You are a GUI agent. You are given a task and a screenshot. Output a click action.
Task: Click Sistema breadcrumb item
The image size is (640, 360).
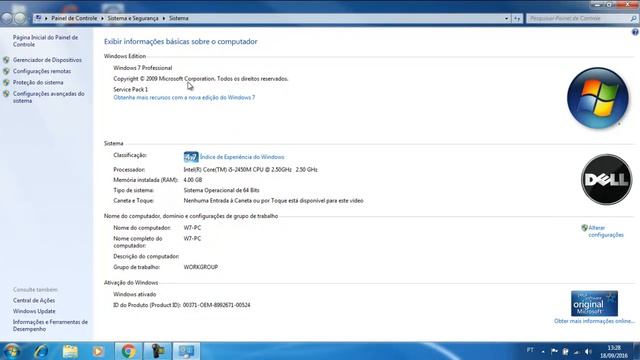179,18
